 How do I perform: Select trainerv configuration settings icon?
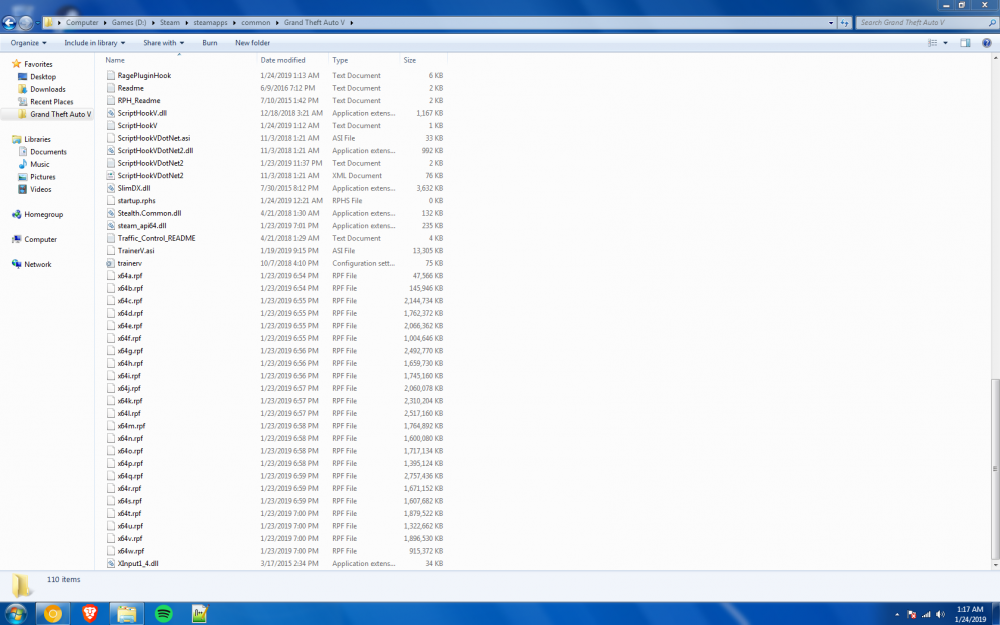[x=111, y=263]
